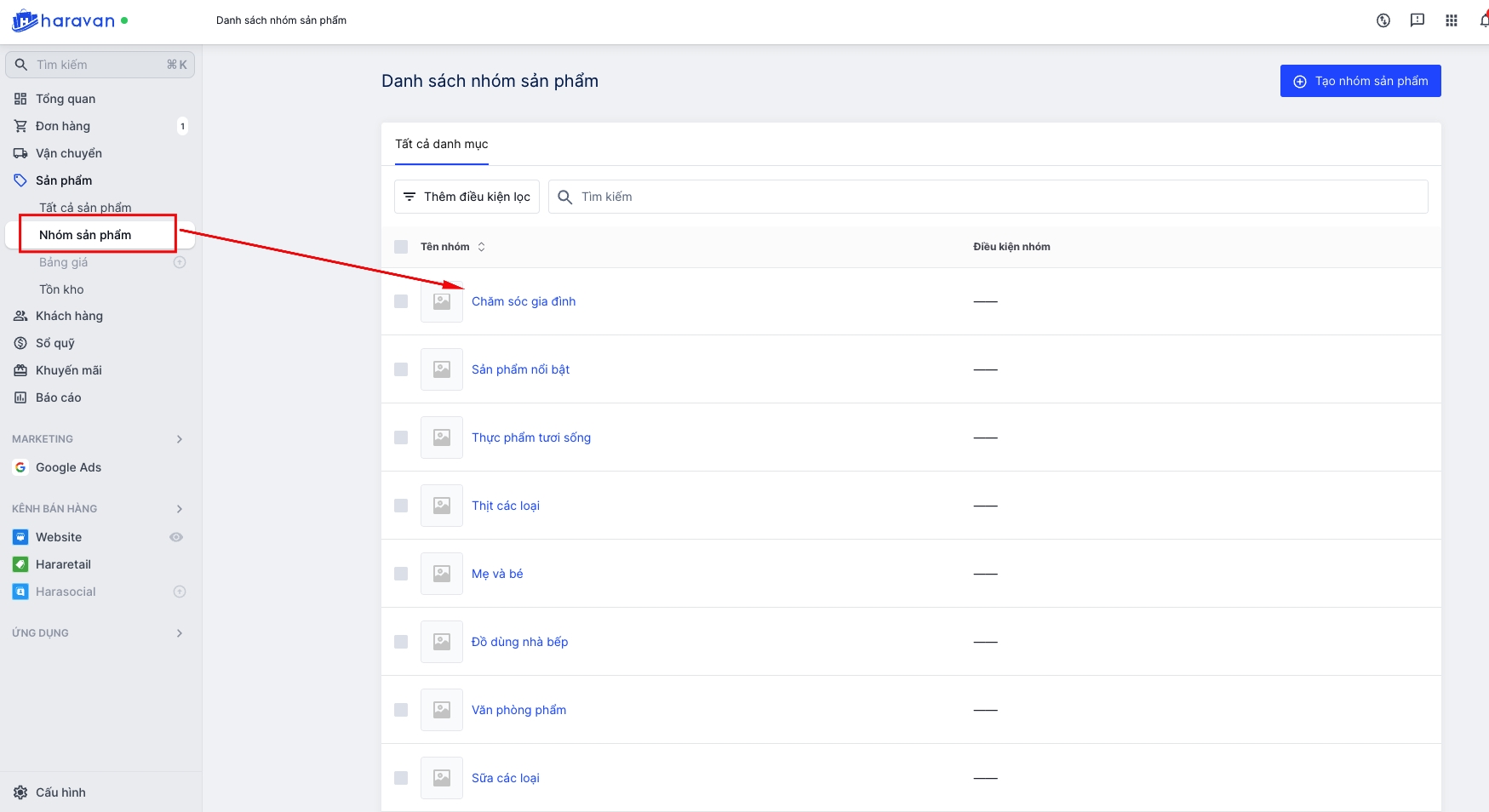Image resolution: width=1489 pixels, height=812 pixels.
Task: Expand the KÊNH BÁN HÀNG section arrow
Action: click(180, 509)
